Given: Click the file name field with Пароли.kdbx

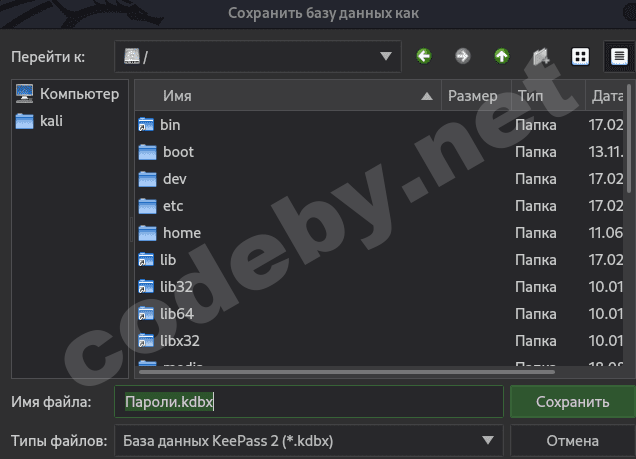Looking at the screenshot, I should click(x=309, y=401).
